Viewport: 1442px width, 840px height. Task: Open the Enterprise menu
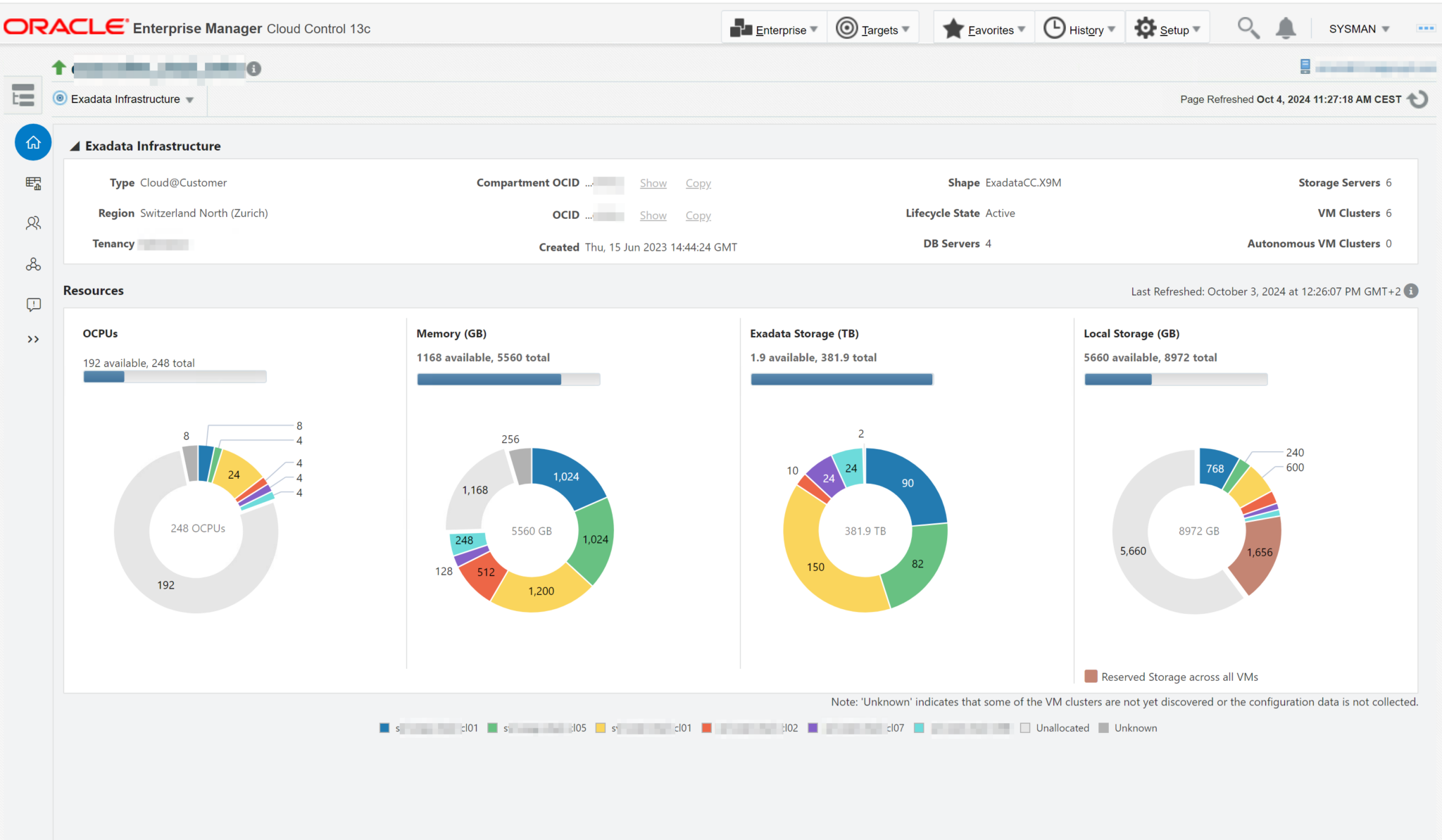[774, 29]
